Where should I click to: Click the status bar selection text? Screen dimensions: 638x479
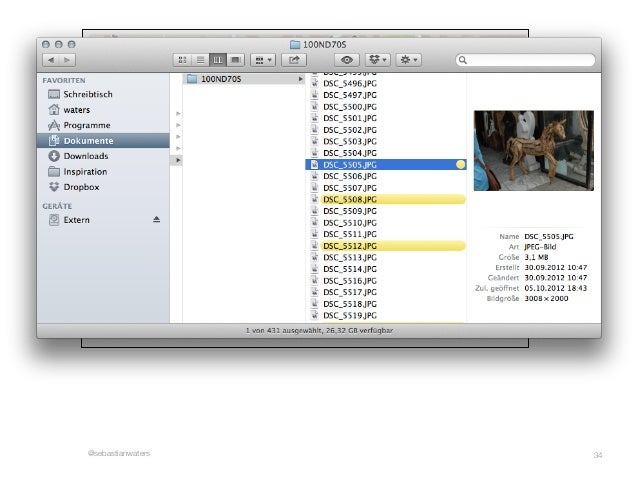coord(319,331)
